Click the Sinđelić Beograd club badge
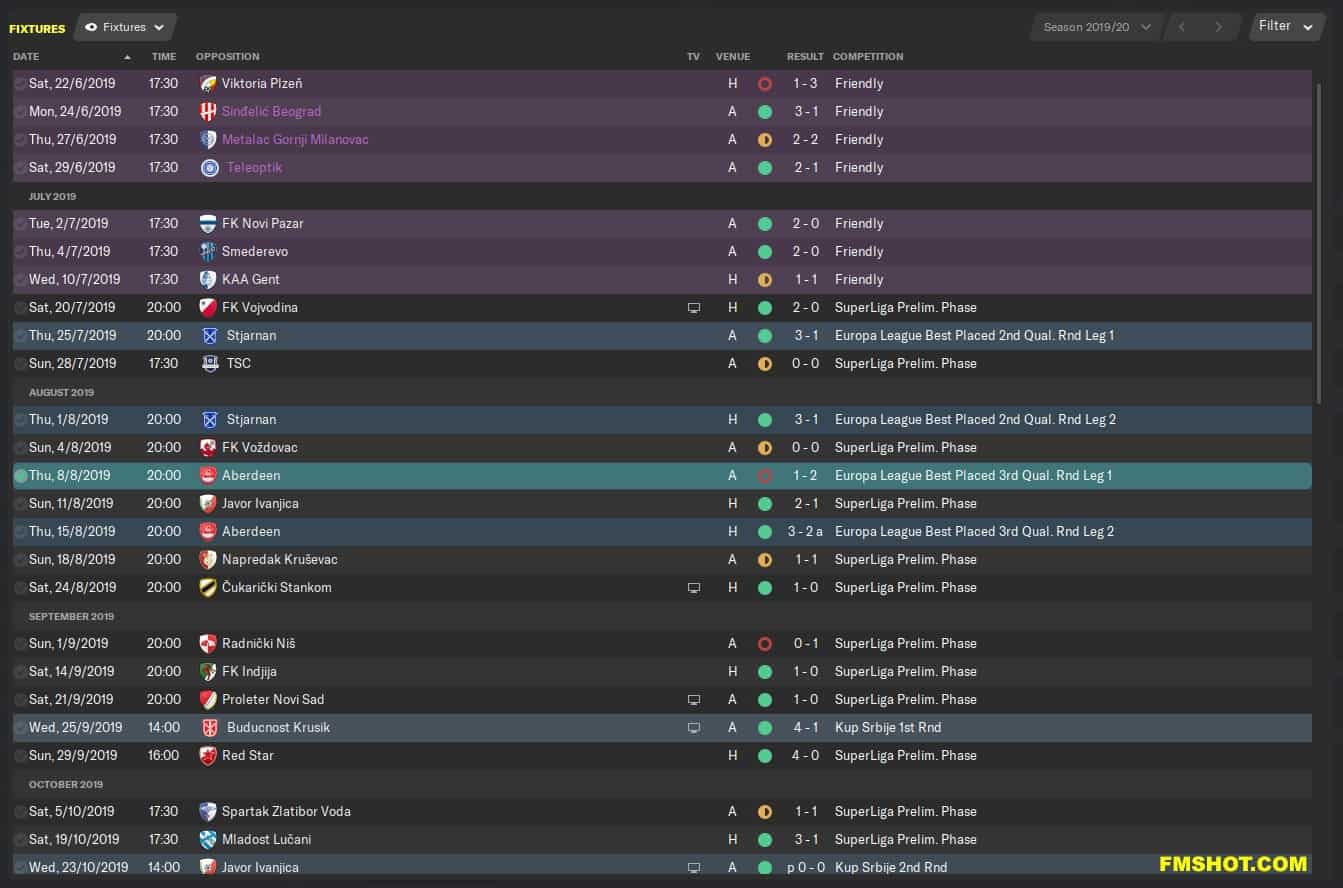 click(208, 112)
